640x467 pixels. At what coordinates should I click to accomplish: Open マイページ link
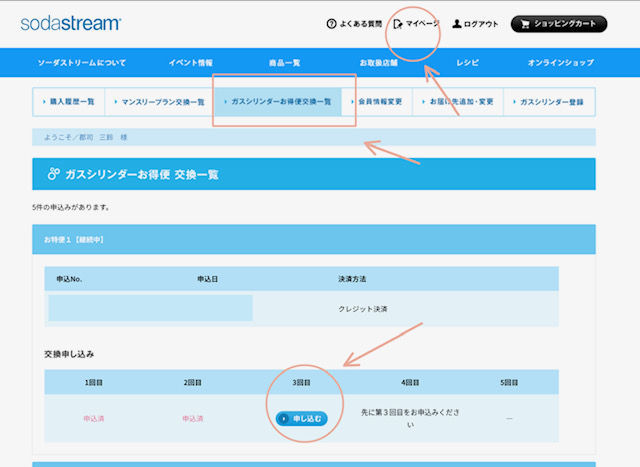point(422,24)
